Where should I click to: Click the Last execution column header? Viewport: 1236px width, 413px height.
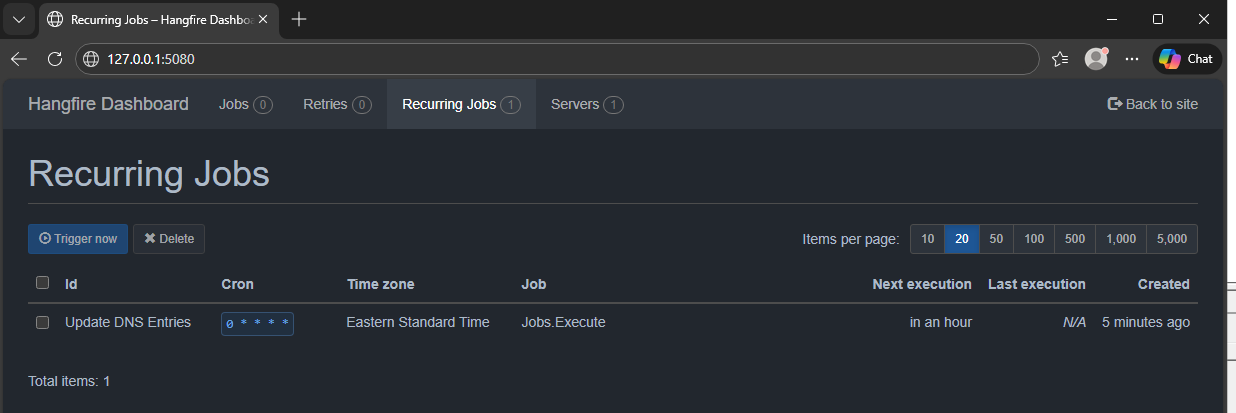pos(1037,284)
